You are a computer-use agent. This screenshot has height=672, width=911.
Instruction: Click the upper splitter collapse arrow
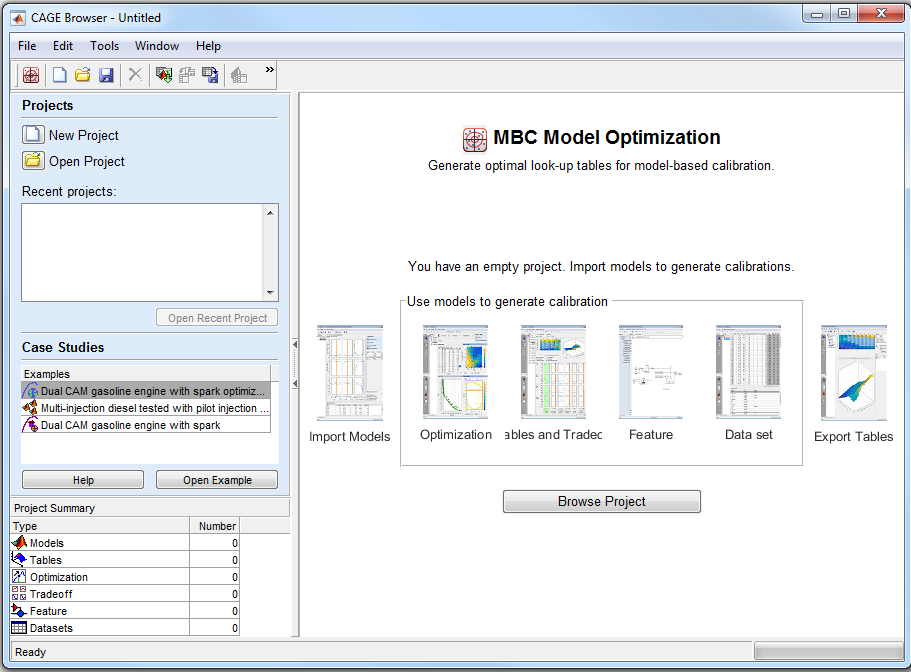click(x=295, y=344)
